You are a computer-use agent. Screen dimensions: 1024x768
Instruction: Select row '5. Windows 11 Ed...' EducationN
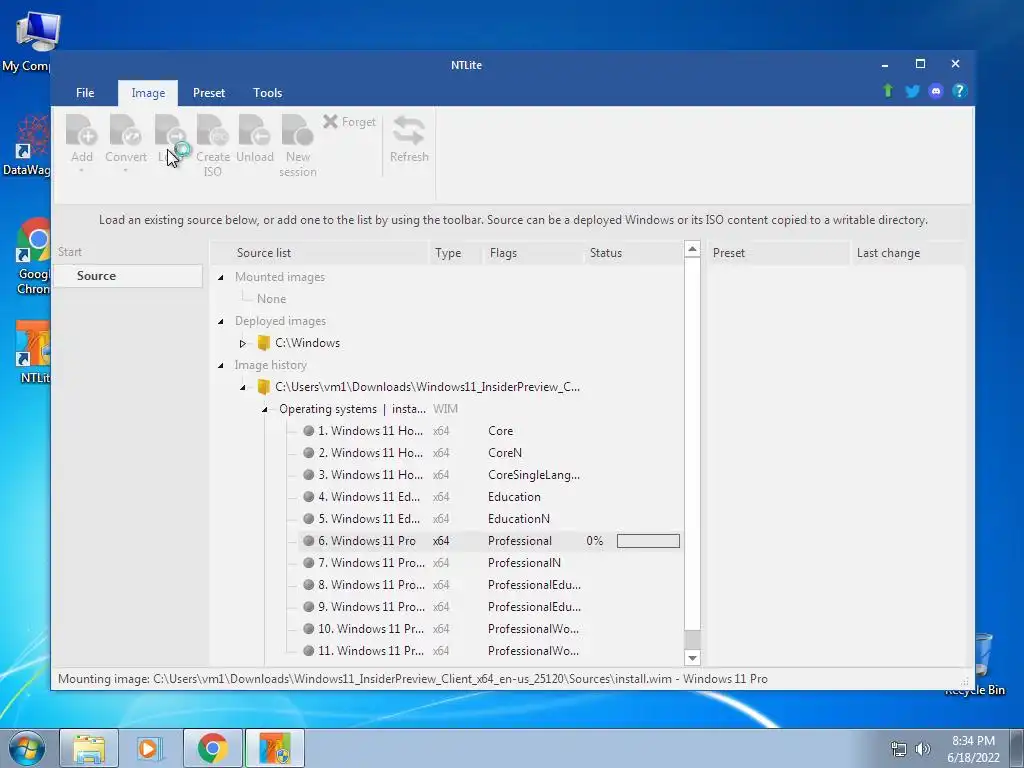490,519
